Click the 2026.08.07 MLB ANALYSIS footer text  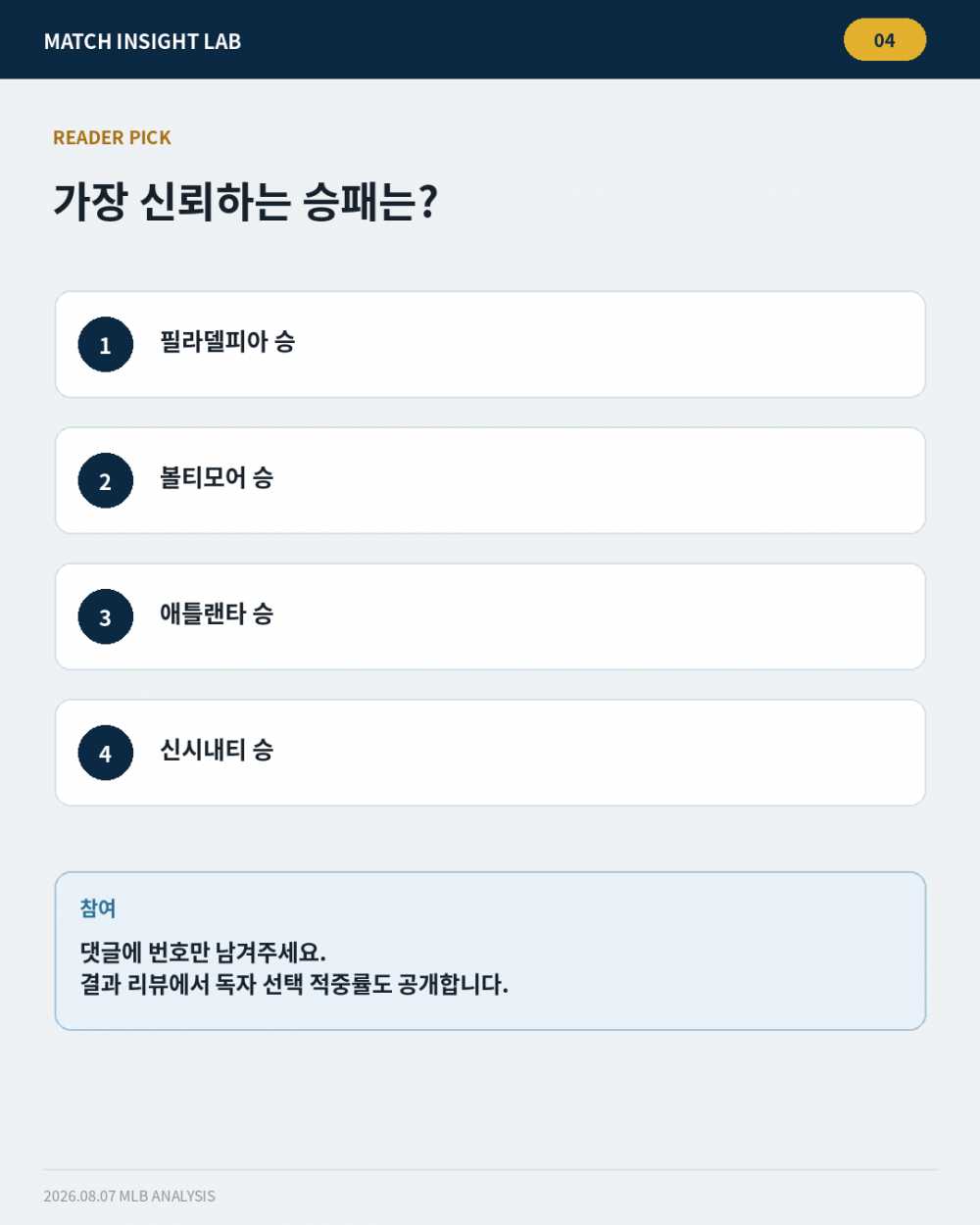pyautogui.click(x=129, y=1197)
